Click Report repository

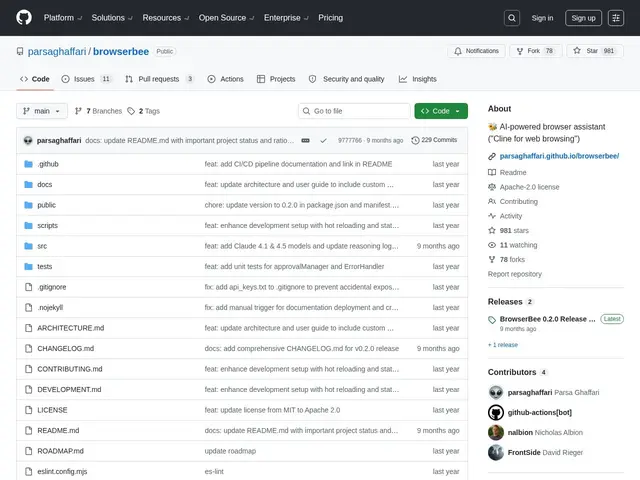515,274
